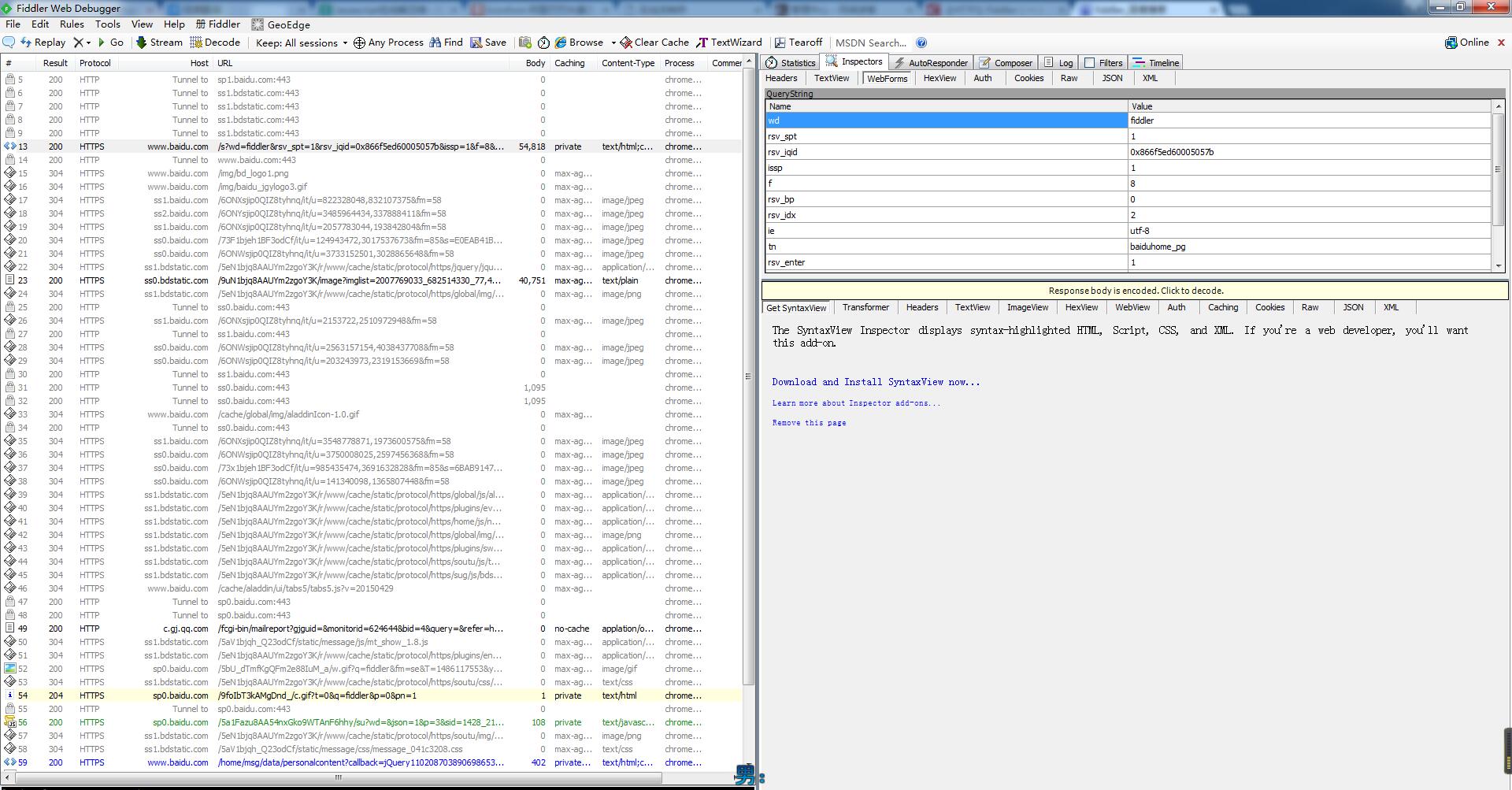
Task: Select session 59 personalcontent jQuery callback
Action: point(372,762)
